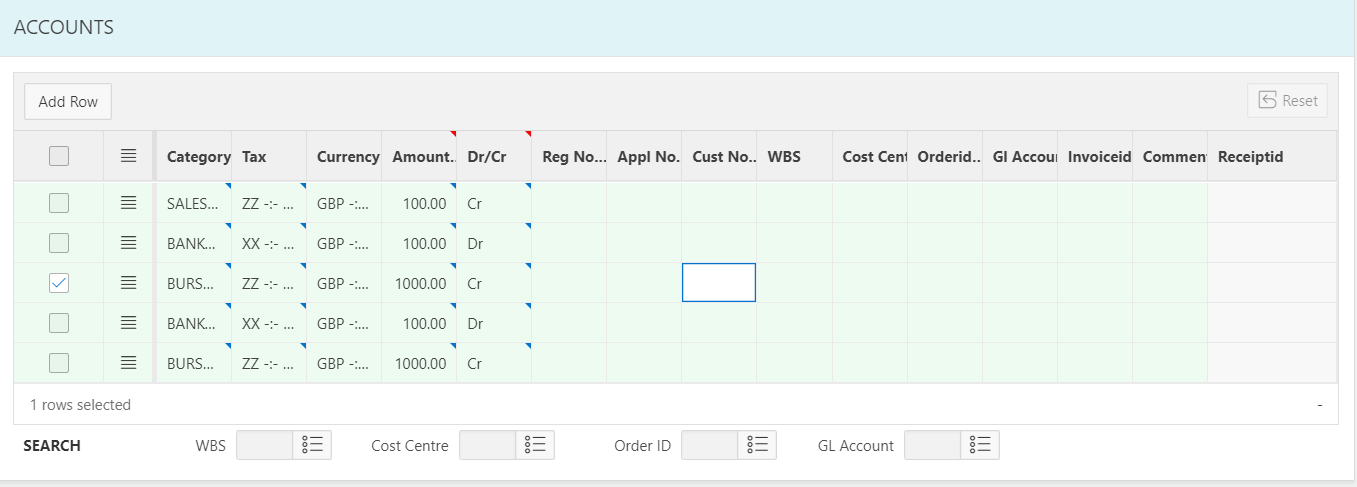
Task: Click the Comment column header
Action: [x=1170, y=156]
